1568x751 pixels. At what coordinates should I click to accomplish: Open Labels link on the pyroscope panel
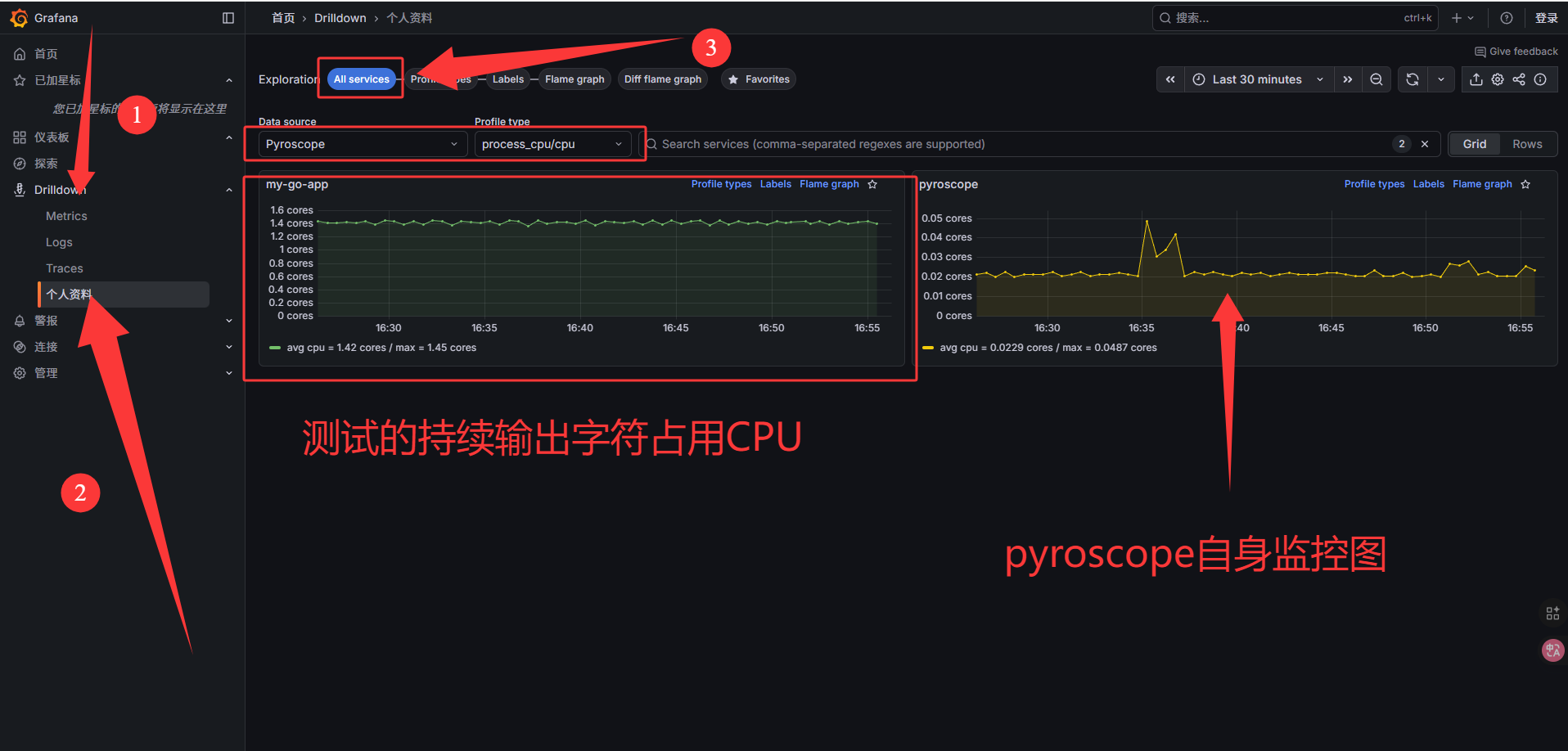tap(1428, 184)
